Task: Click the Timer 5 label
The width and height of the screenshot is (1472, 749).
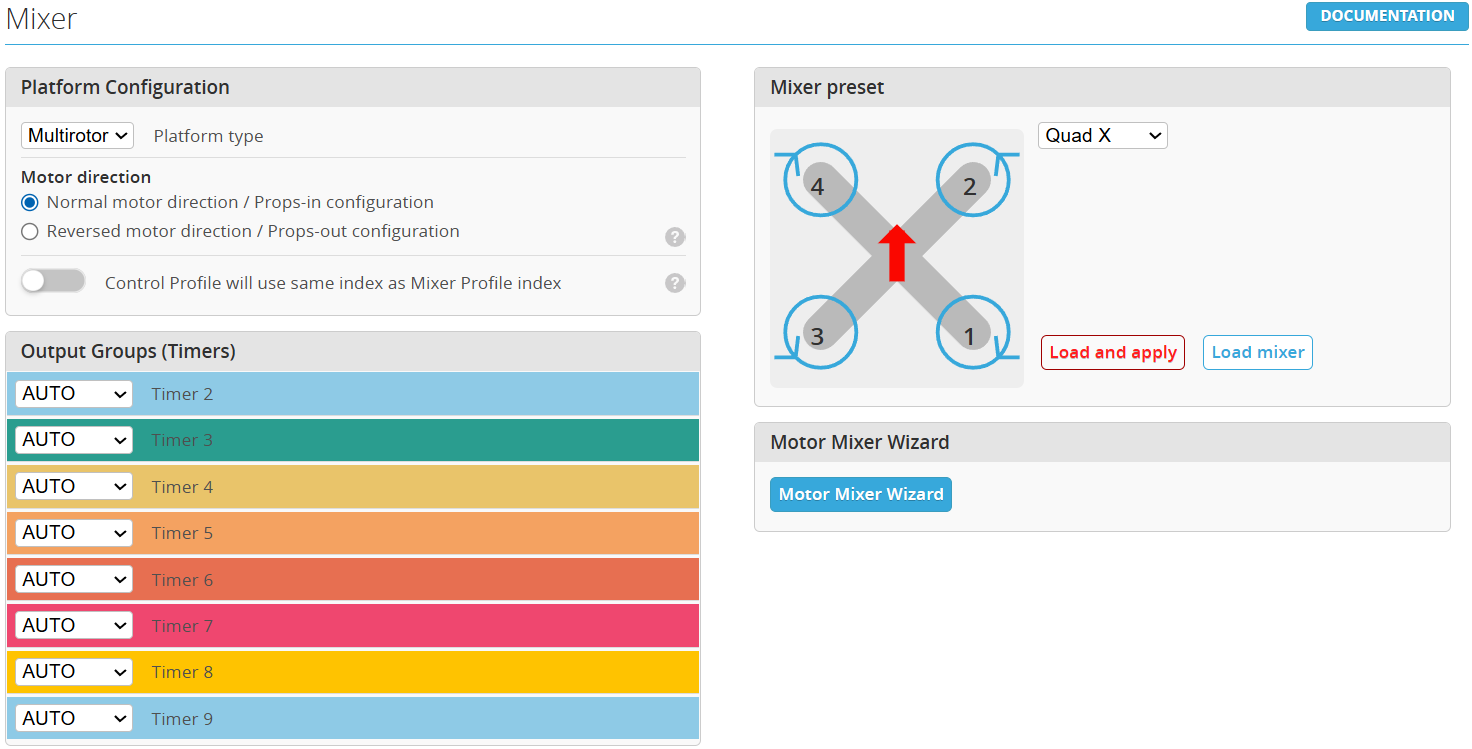Action: 182,533
